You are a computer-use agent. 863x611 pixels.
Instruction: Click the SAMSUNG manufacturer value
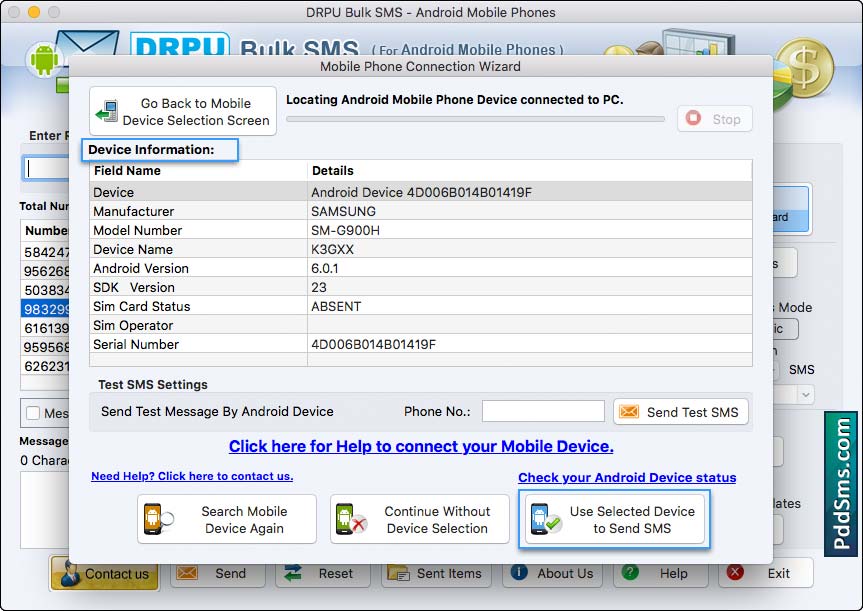[343, 211]
